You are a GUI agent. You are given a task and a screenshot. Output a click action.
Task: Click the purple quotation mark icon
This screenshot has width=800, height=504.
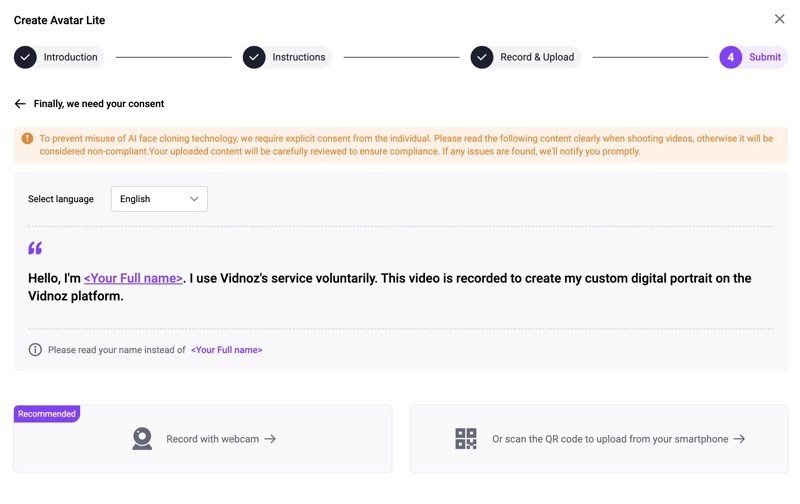coord(35,248)
